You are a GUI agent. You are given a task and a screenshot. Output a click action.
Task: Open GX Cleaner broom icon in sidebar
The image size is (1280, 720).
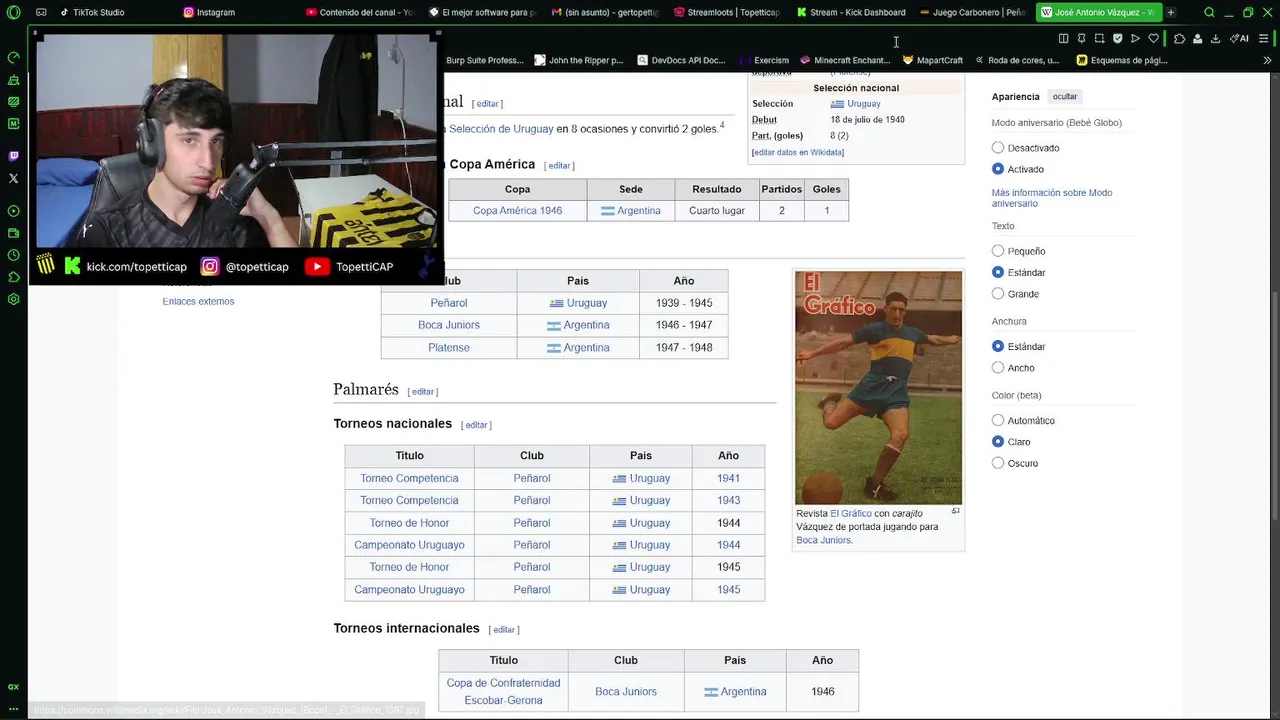(x=13, y=79)
